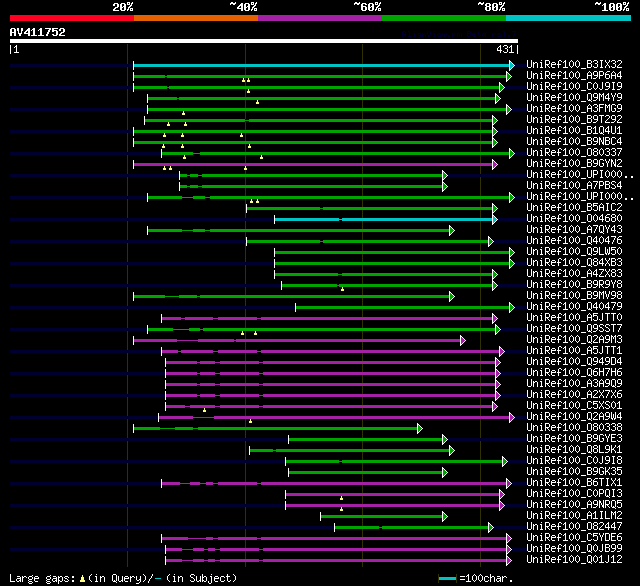Select the green UniRef100_A1ILM2 alignment bar

(x=382, y=517)
